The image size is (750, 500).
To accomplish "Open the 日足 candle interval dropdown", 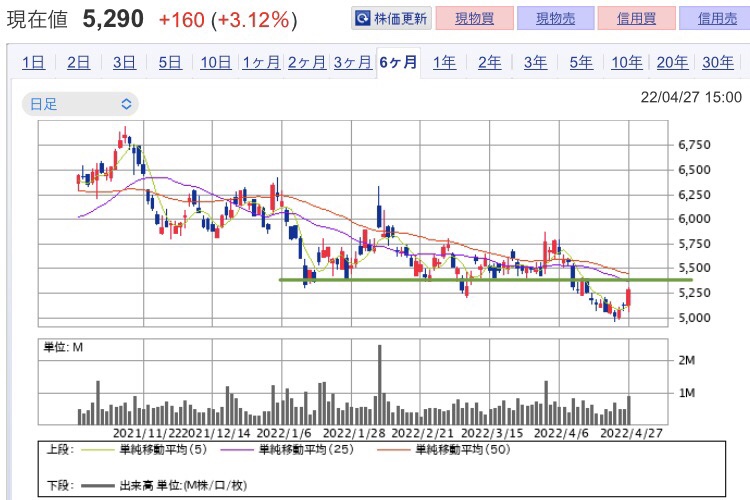I will click(x=80, y=104).
